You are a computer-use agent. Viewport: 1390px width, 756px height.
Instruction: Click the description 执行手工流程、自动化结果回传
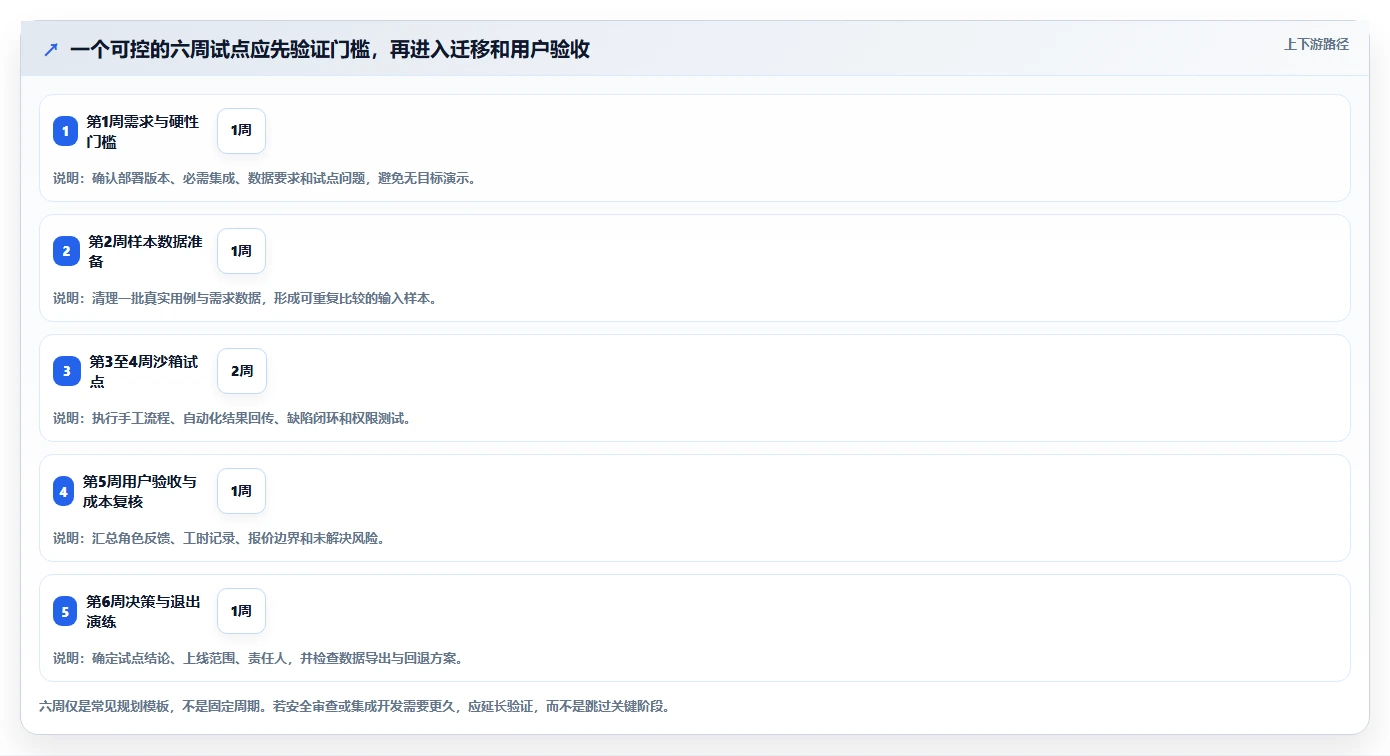[x=232, y=418]
